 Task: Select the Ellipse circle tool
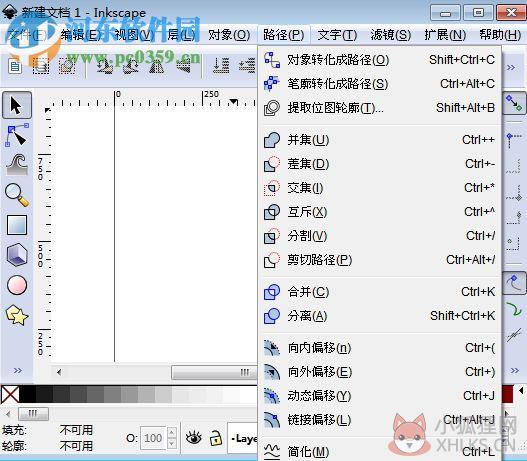pyautogui.click(x=17, y=285)
